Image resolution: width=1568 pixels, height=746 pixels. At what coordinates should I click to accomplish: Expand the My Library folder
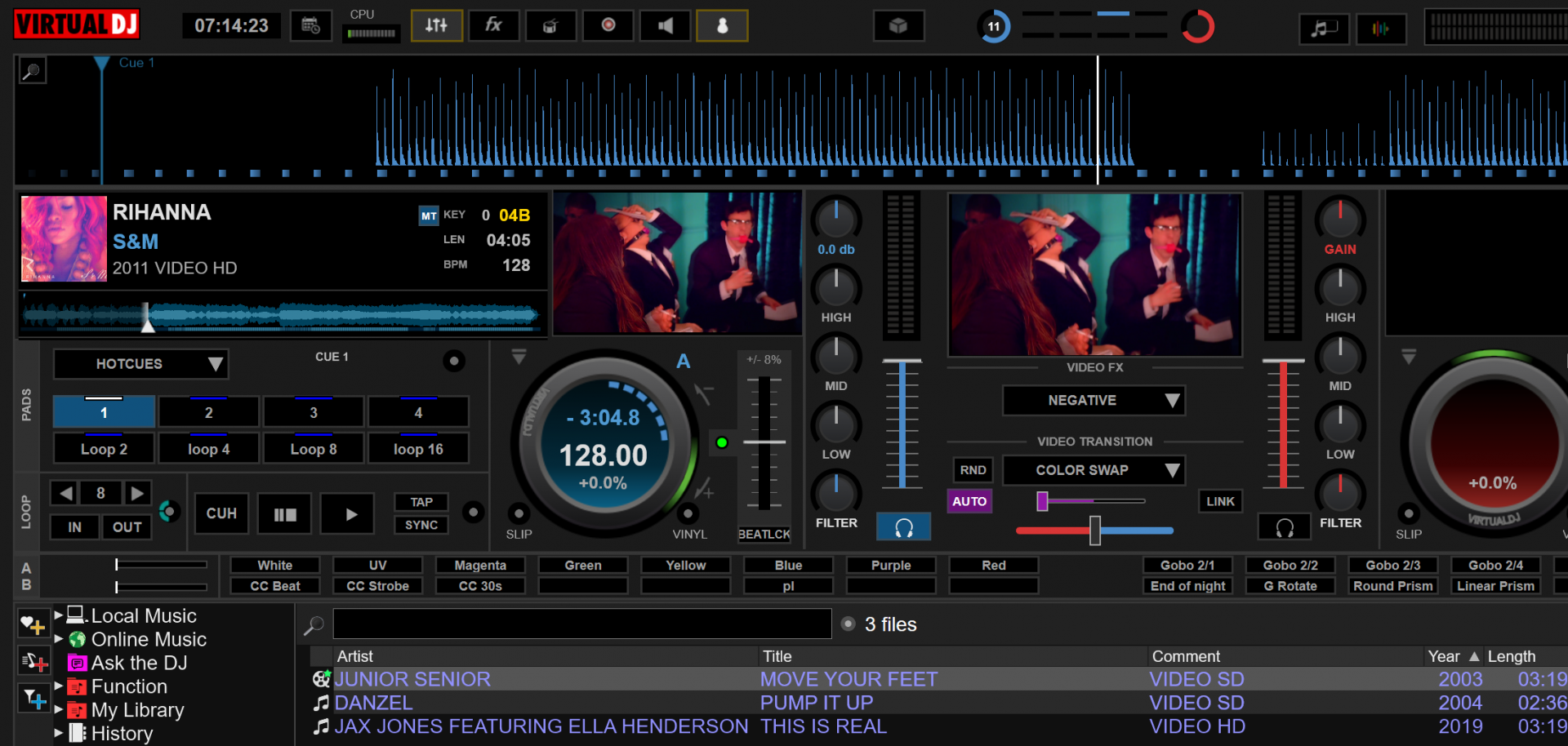tap(59, 709)
